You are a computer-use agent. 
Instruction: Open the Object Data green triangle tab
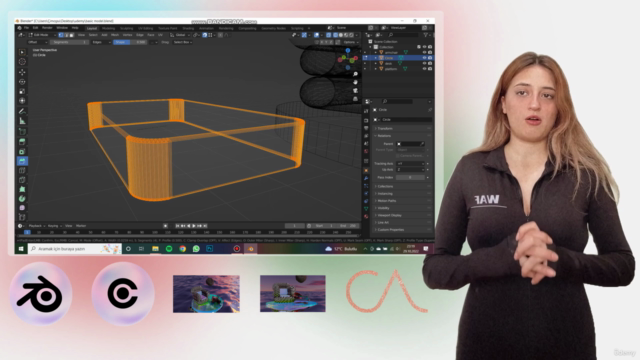click(x=366, y=209)
